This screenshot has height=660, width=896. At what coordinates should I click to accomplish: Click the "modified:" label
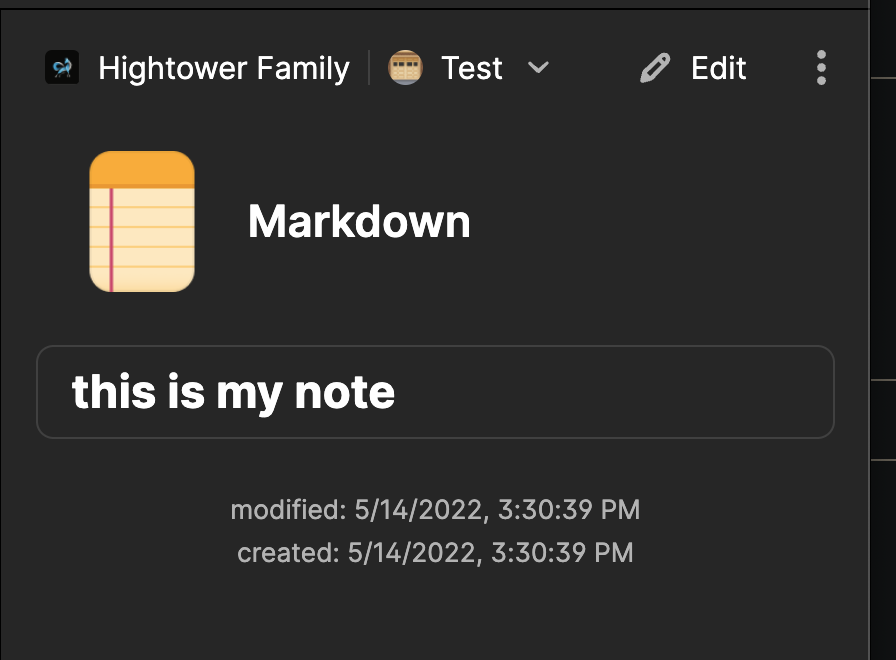pos(288,510)
